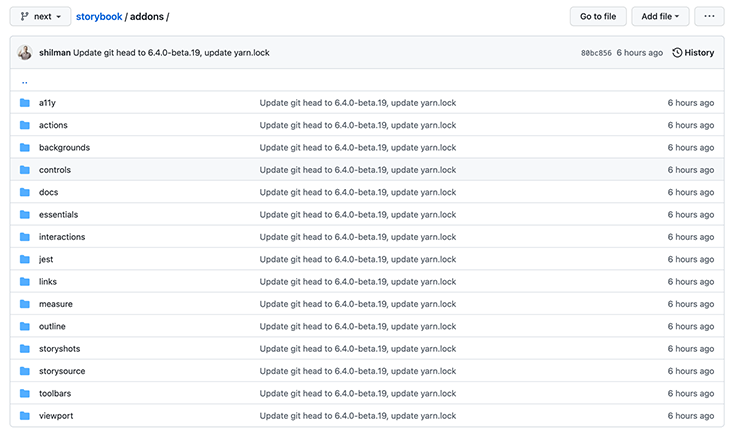Click the folder icon beside essentials

click(25, 215)
